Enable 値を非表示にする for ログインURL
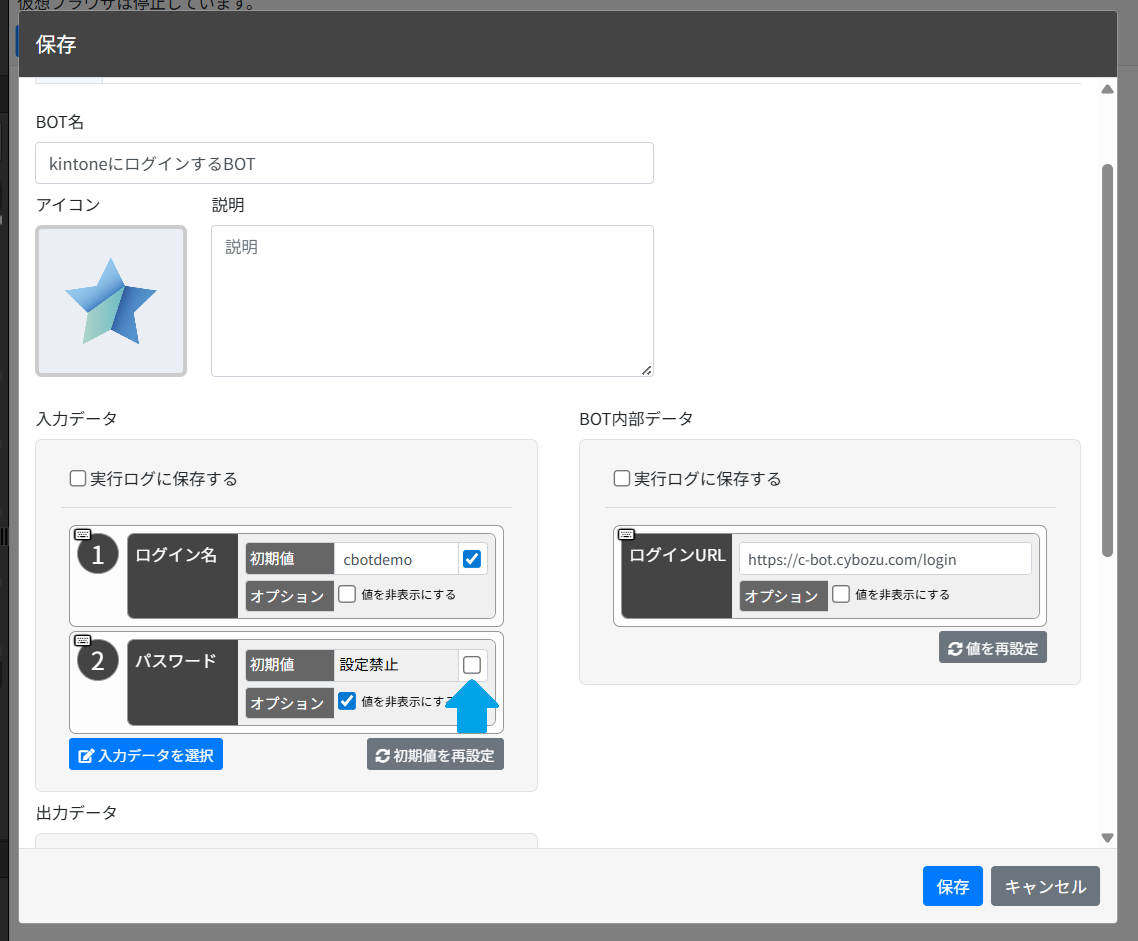 pos(840,594)
